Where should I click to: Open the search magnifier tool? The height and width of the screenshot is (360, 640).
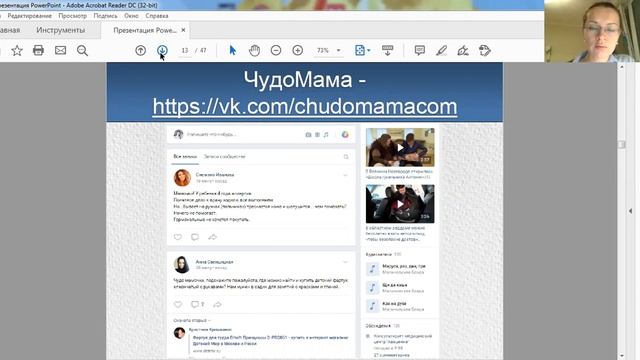point(82,51)
